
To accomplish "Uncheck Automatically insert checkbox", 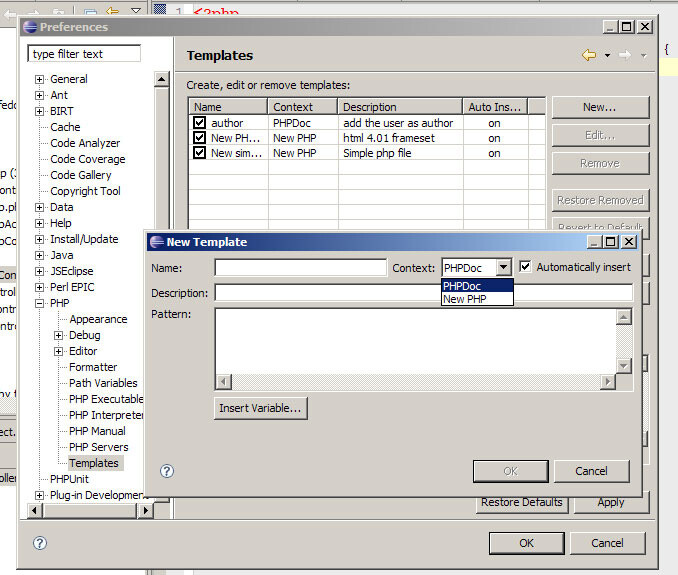I will point(525,266).
